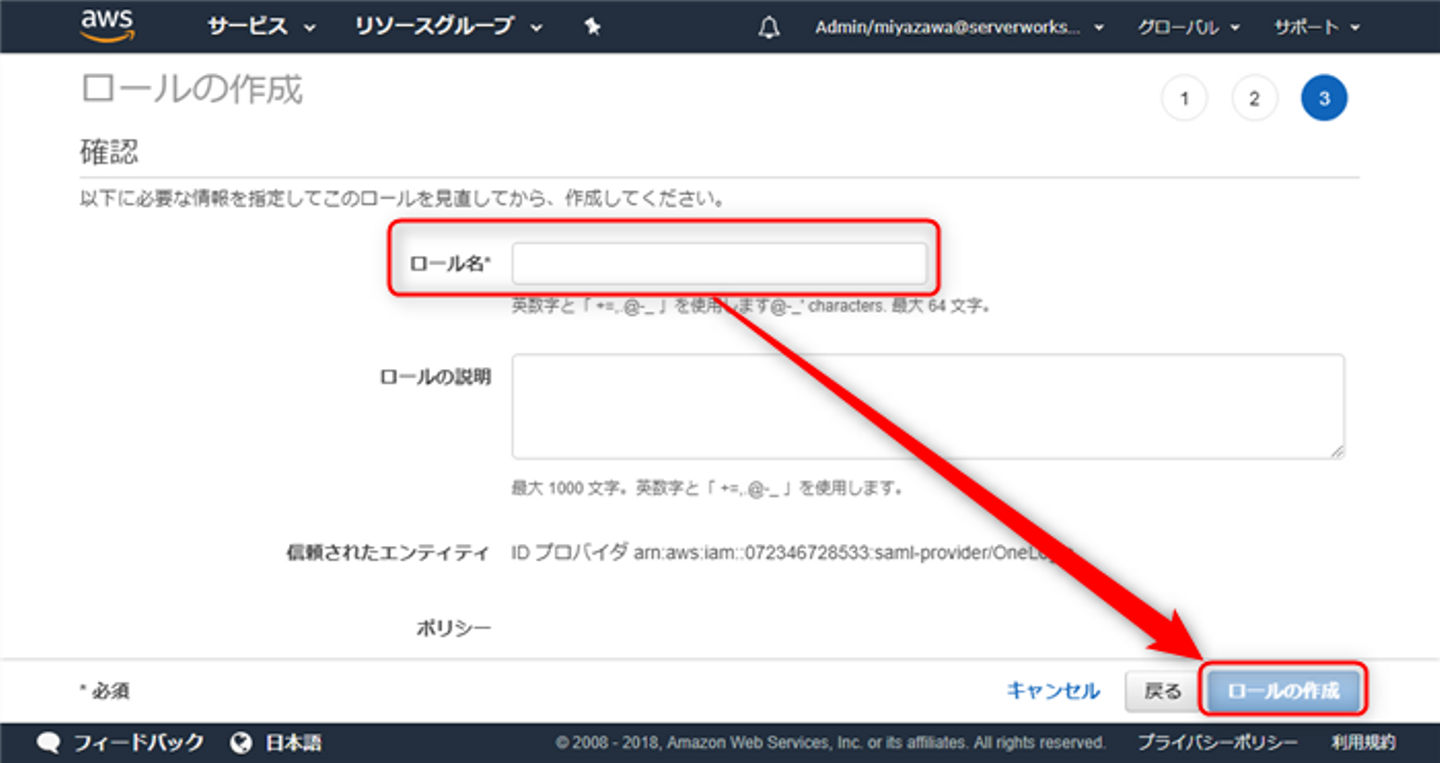Expand the リソースグループ menu
Viewport: 1440px width, 763px height.
[449, 28]
